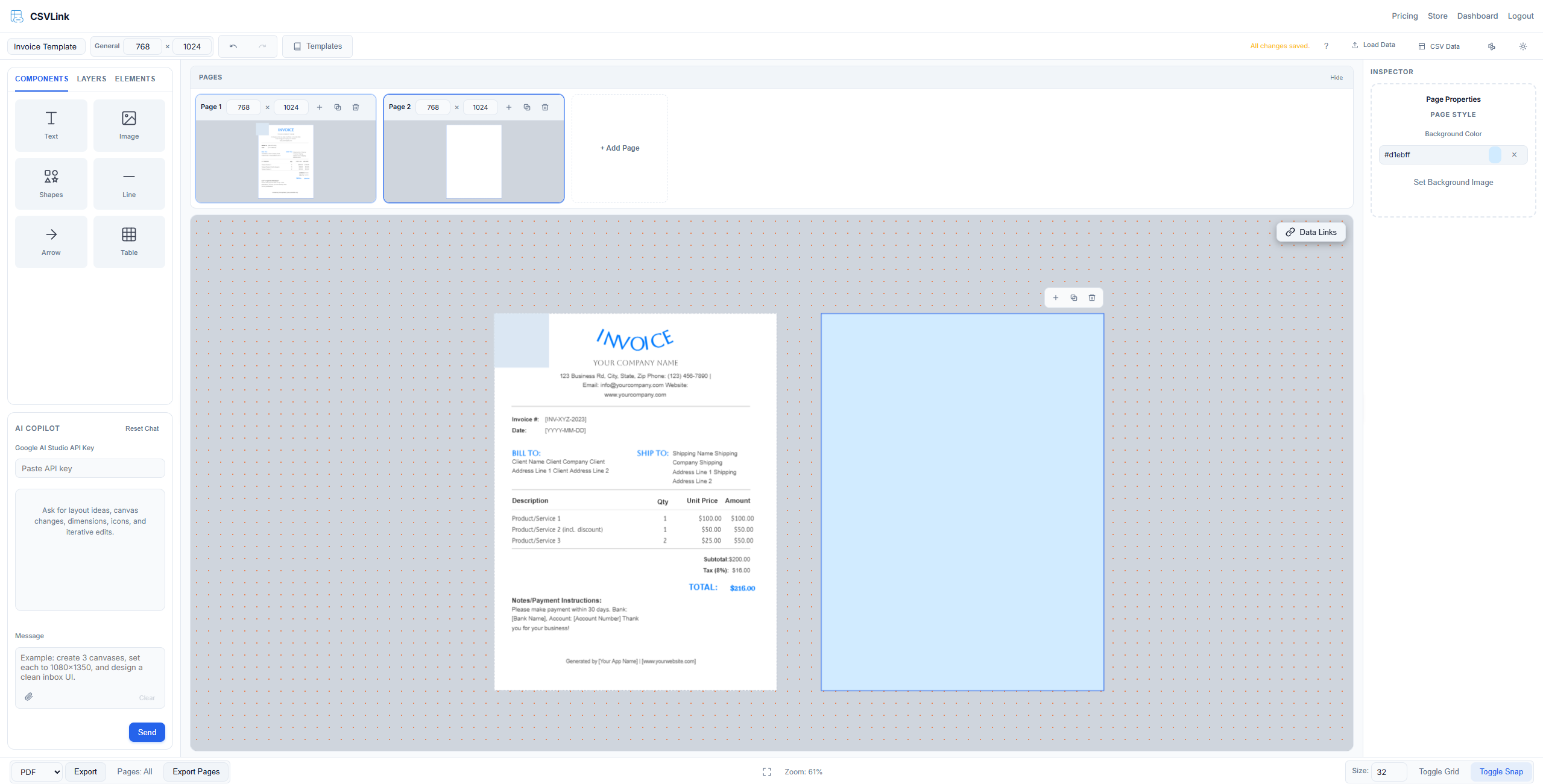Clear the #d1ebff background color swatch
This screenshot has height=784, width=1543.
point(1513,154)
